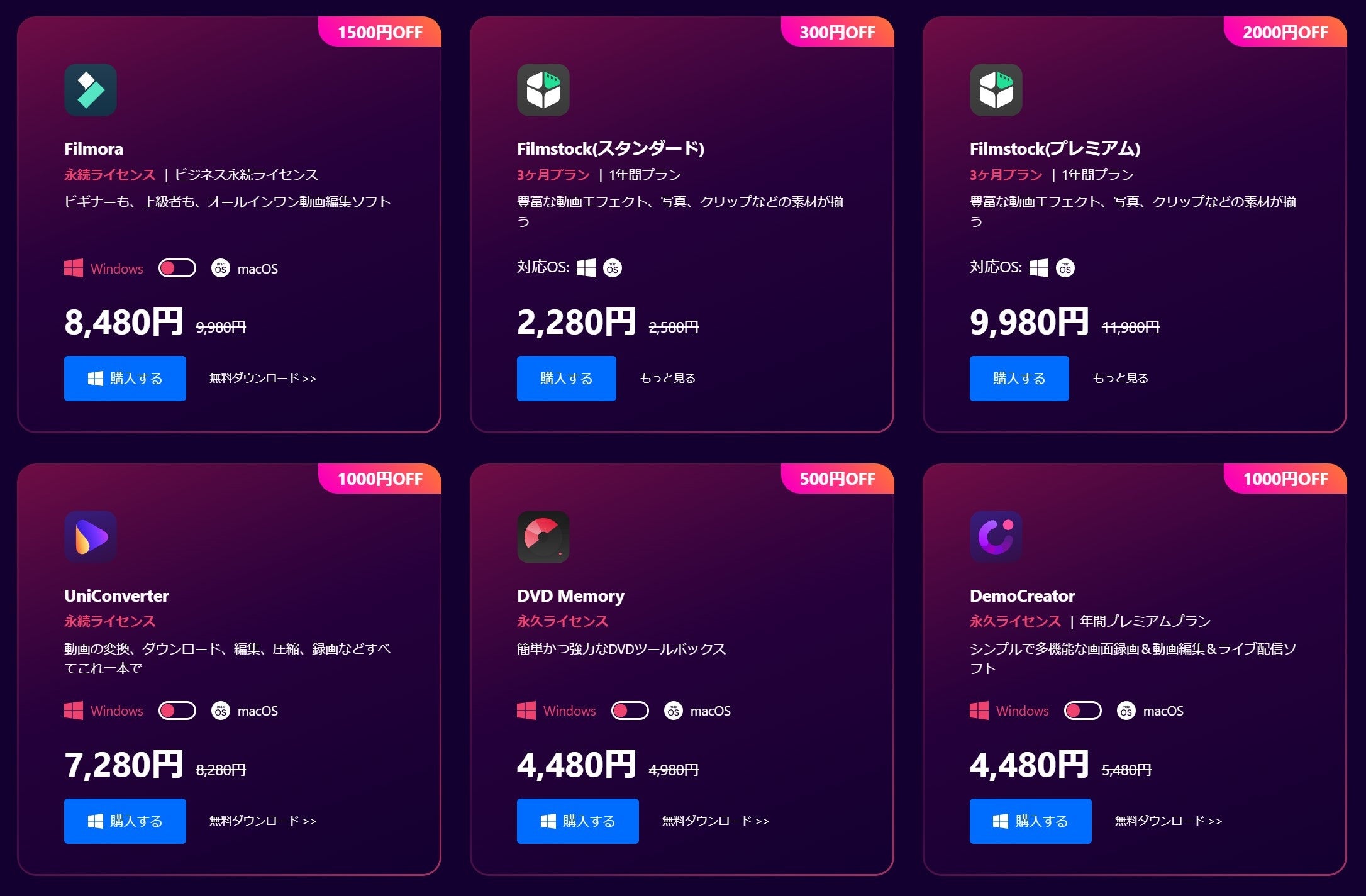The width and height of the screenshot is (1366, 896).
Task: Toggle UniConverter OS switch to macOS
Action: [177, 711]
